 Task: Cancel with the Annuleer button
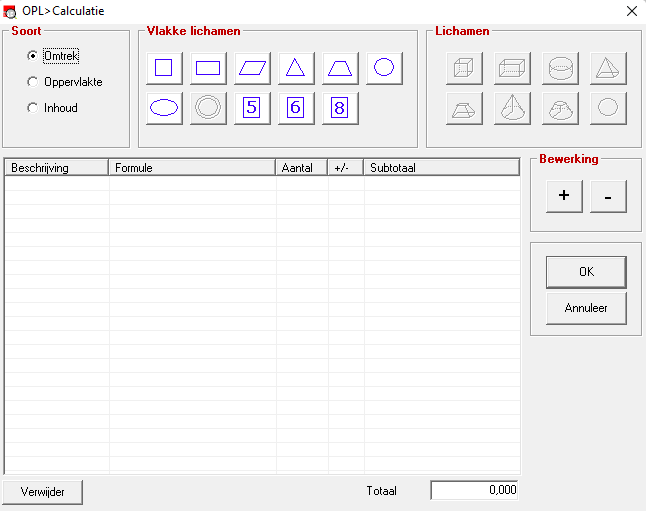586,308
